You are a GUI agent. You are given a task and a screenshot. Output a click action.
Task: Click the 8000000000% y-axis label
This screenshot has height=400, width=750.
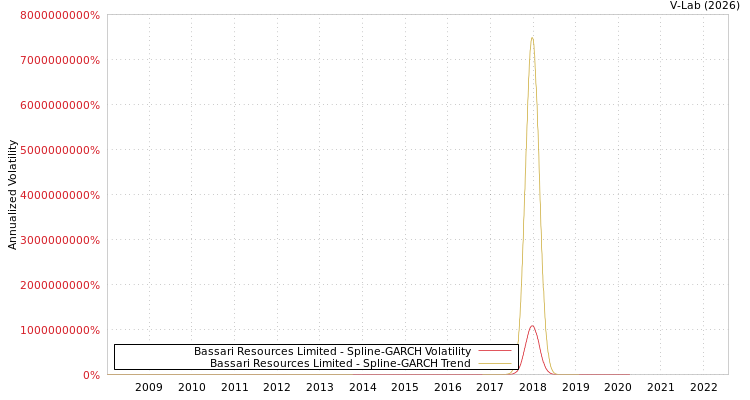pos(60,15)
